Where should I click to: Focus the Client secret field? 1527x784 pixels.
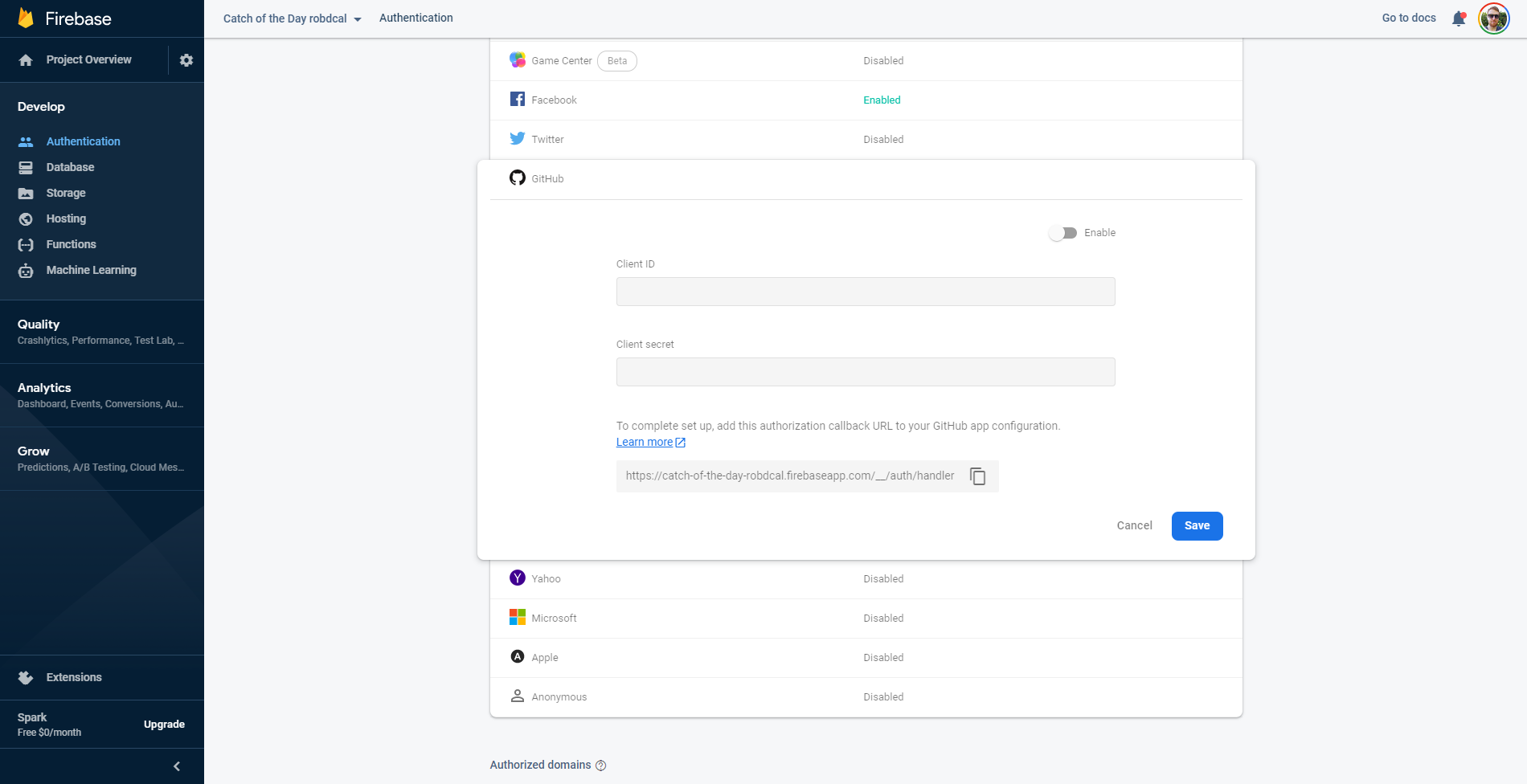[x=865, y=372]
